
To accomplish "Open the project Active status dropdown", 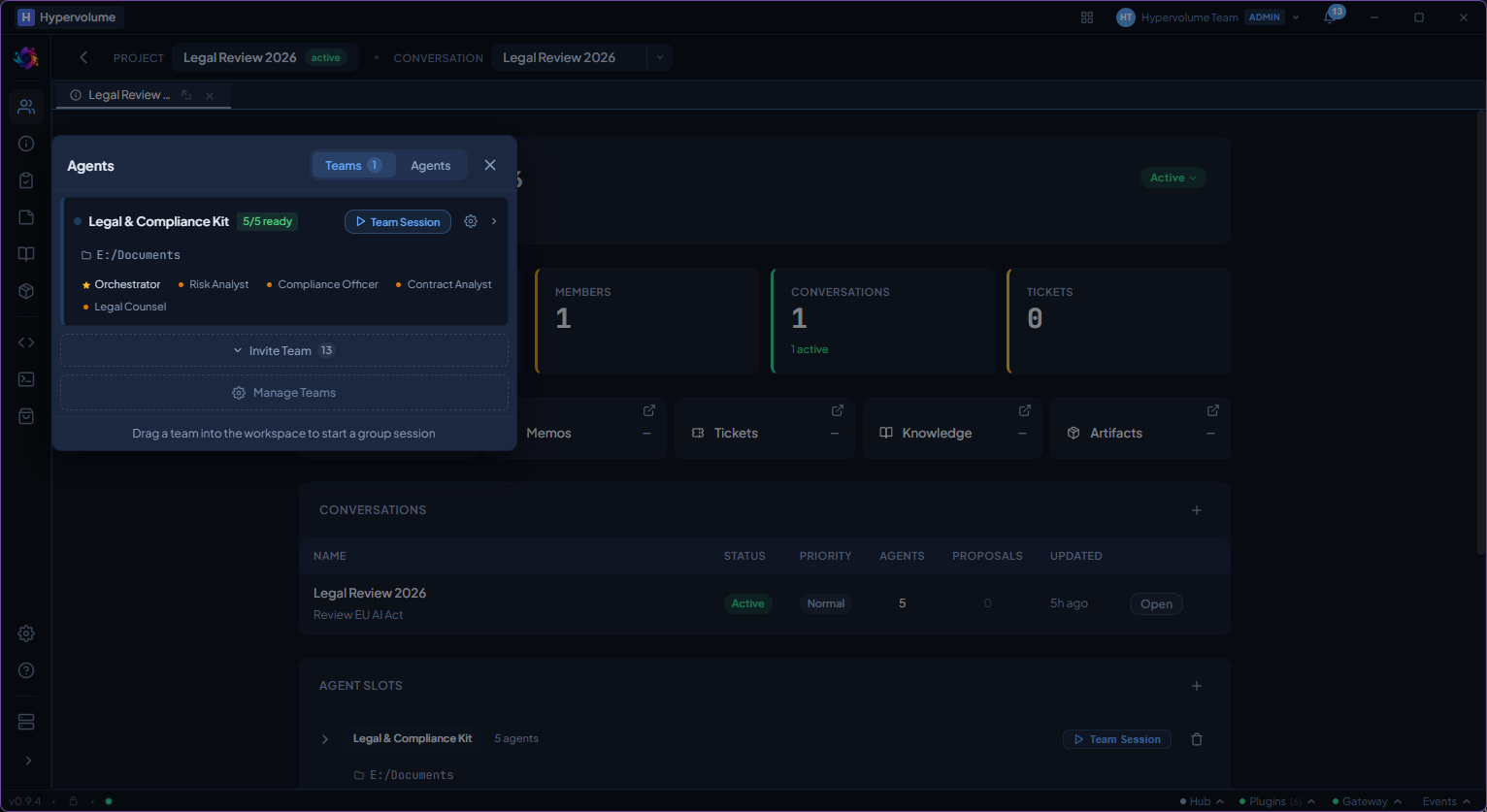I will pyautogui.click(x=1173, y=178).
